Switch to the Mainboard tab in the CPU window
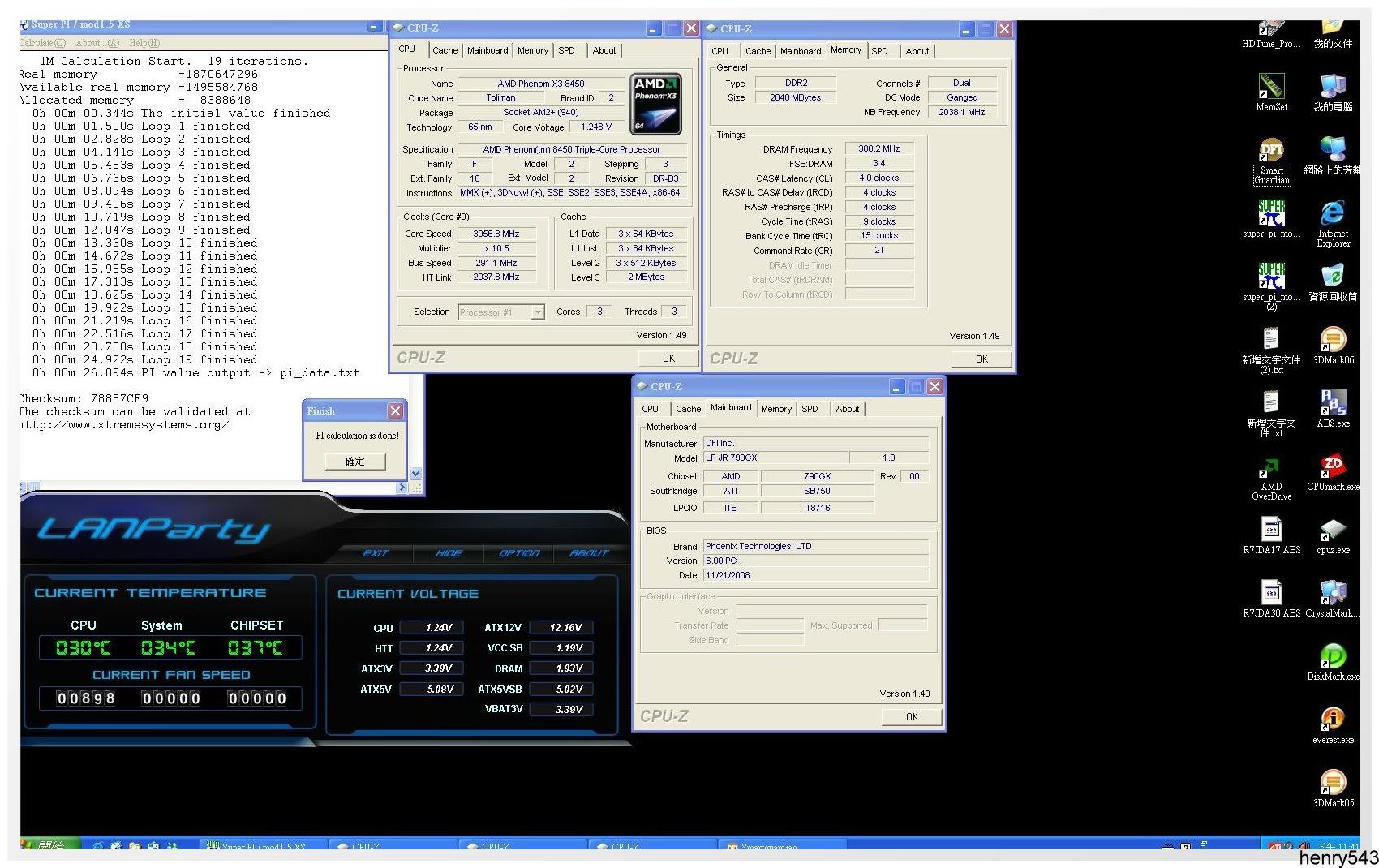1379x868 pixels. pyautogui.click(x=487, y=50)
